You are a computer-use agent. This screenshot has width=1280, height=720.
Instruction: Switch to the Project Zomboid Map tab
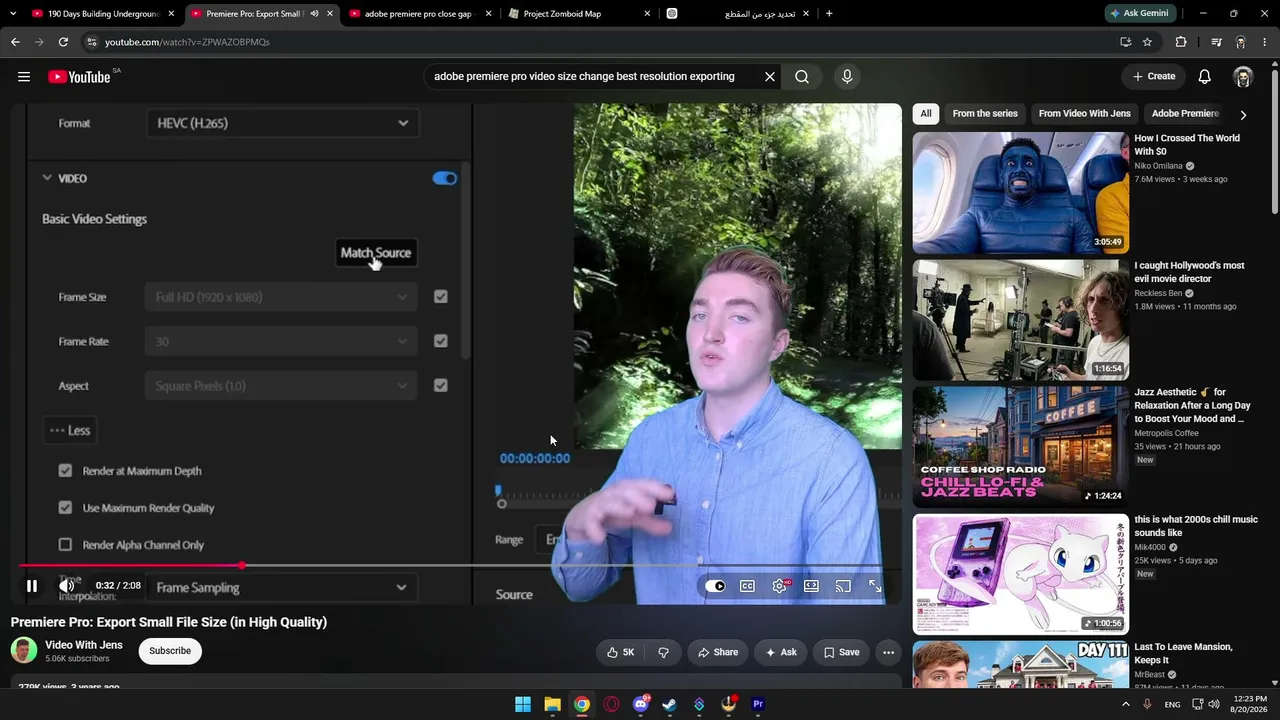[577, 14]
